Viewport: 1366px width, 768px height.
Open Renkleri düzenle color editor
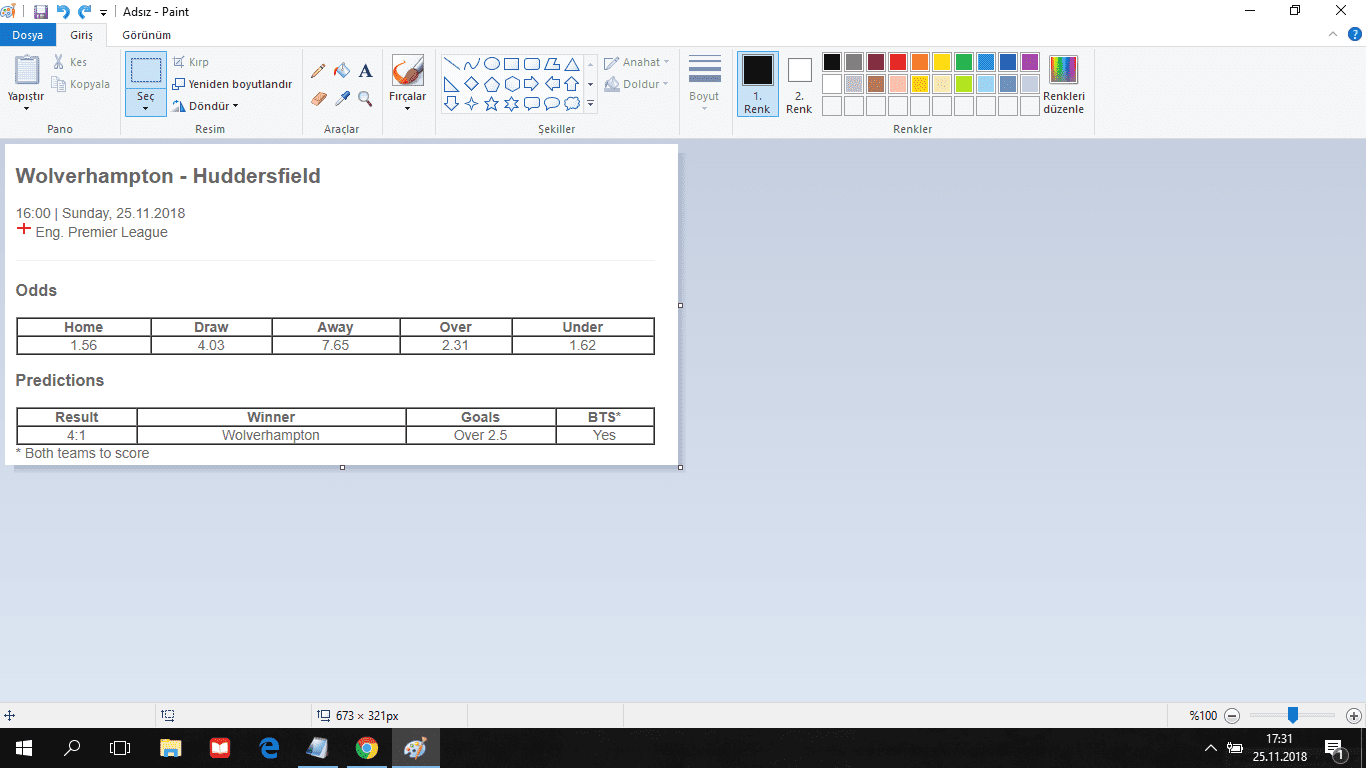pos(1064,85)
